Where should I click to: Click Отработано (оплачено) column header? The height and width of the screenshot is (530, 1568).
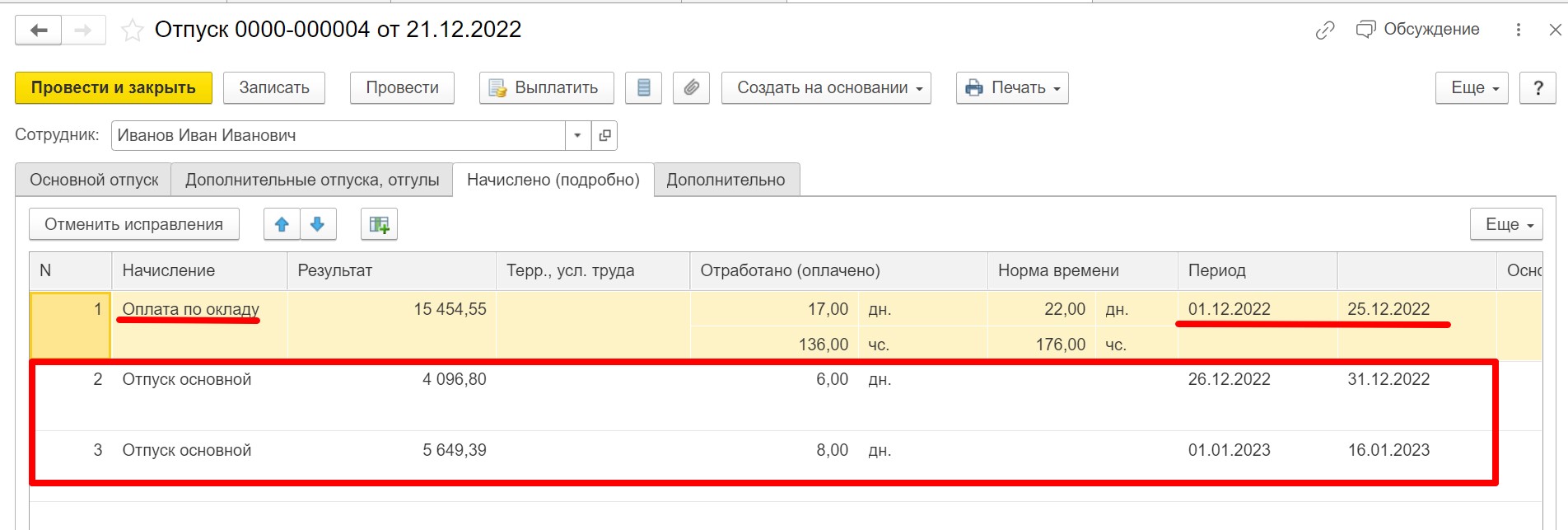pyautogui.click(x=838, y=270)
